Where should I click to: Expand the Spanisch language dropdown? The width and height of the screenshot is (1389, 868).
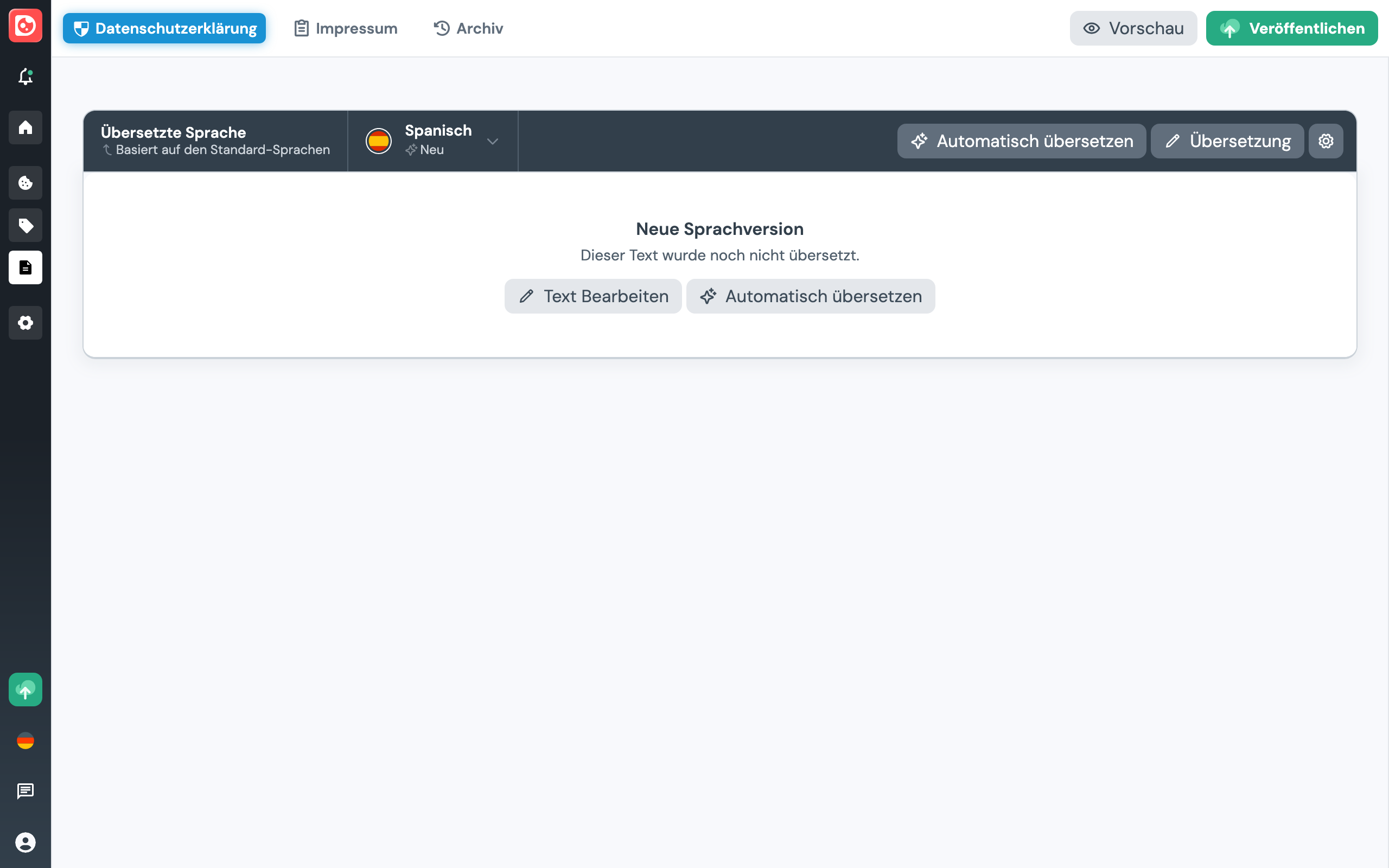492,141
